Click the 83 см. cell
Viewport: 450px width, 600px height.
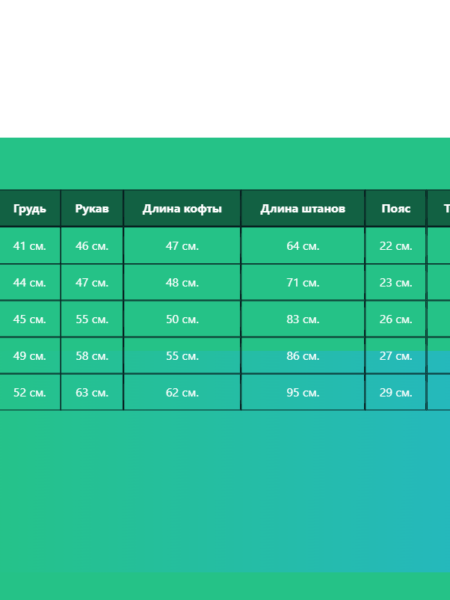click(x=303, y=319)
